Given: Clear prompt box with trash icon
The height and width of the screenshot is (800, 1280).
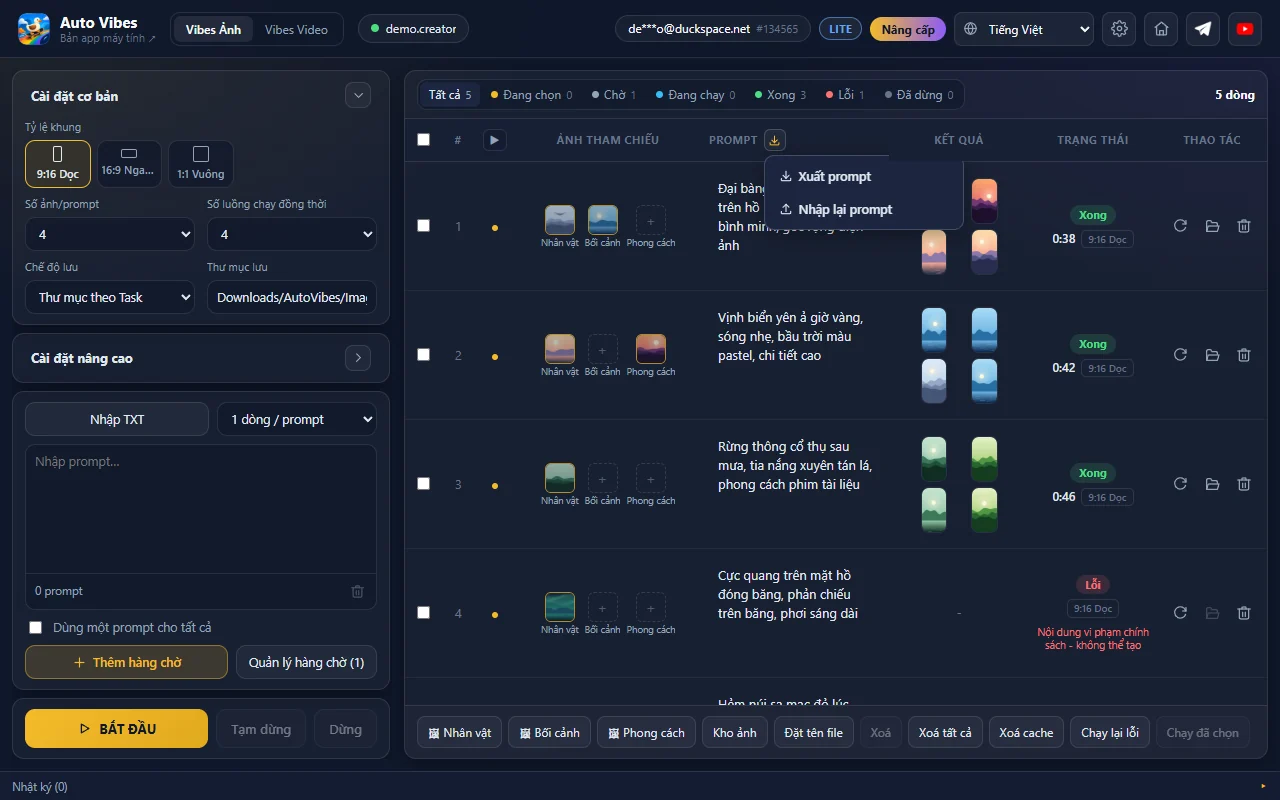Looking at the screenshot, I should (357, 591).
